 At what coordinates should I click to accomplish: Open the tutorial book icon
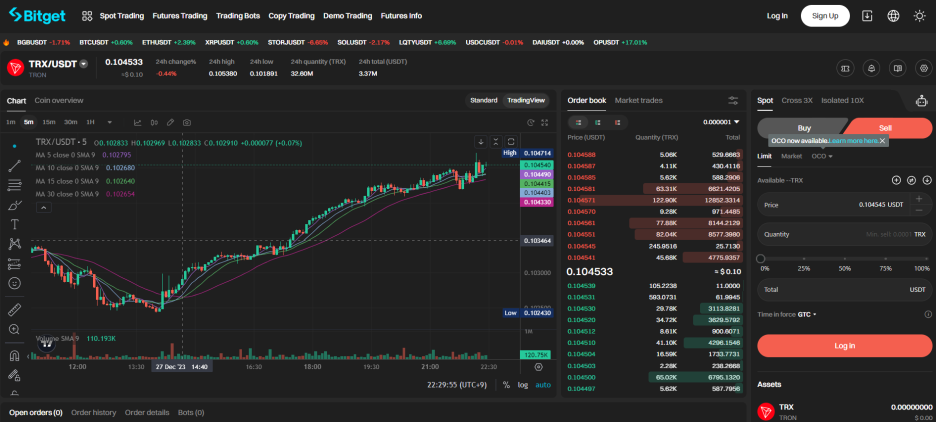point(897,68)
